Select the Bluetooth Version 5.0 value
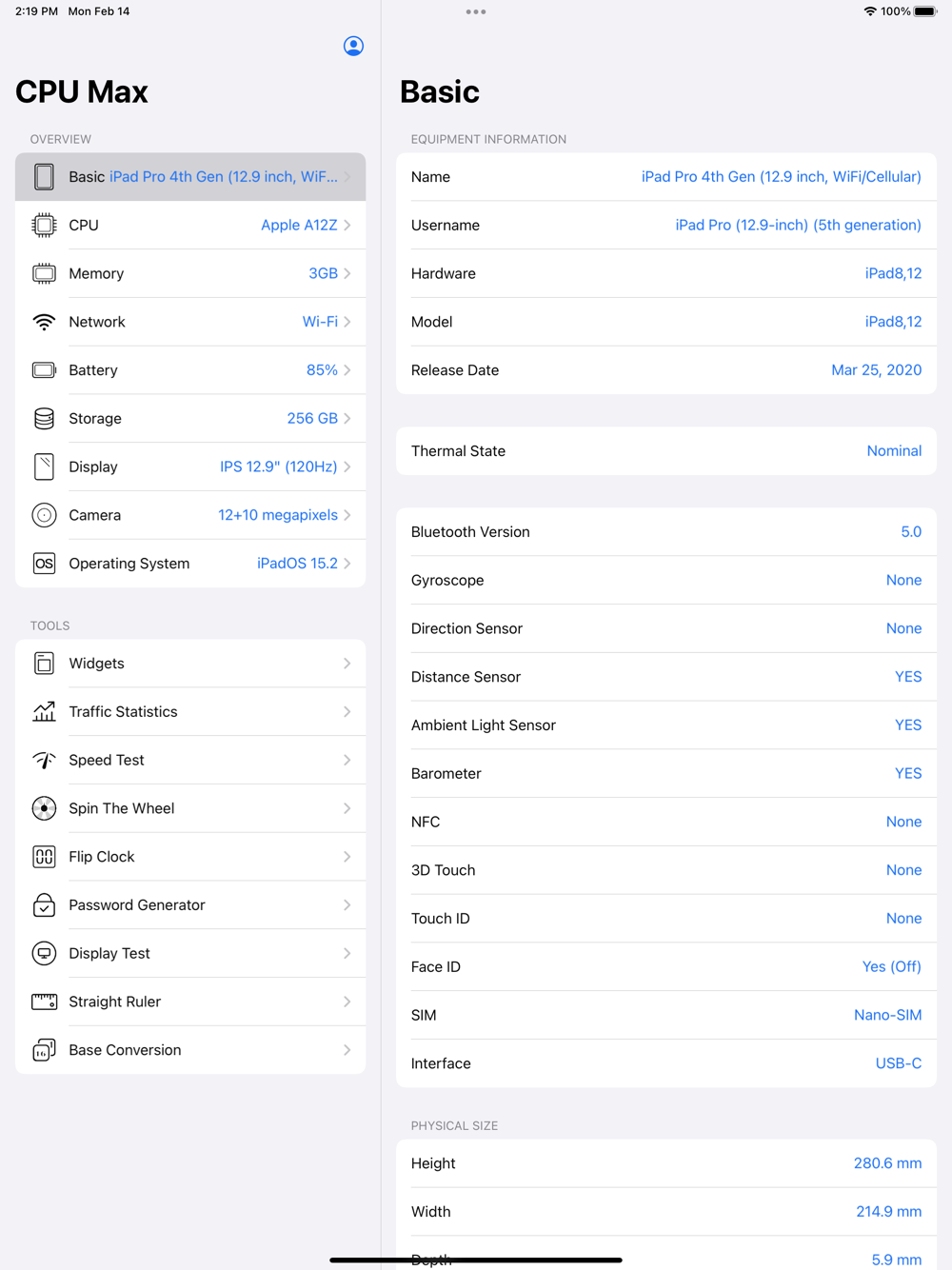This screenshot has width=952, height=1270. 911,532
